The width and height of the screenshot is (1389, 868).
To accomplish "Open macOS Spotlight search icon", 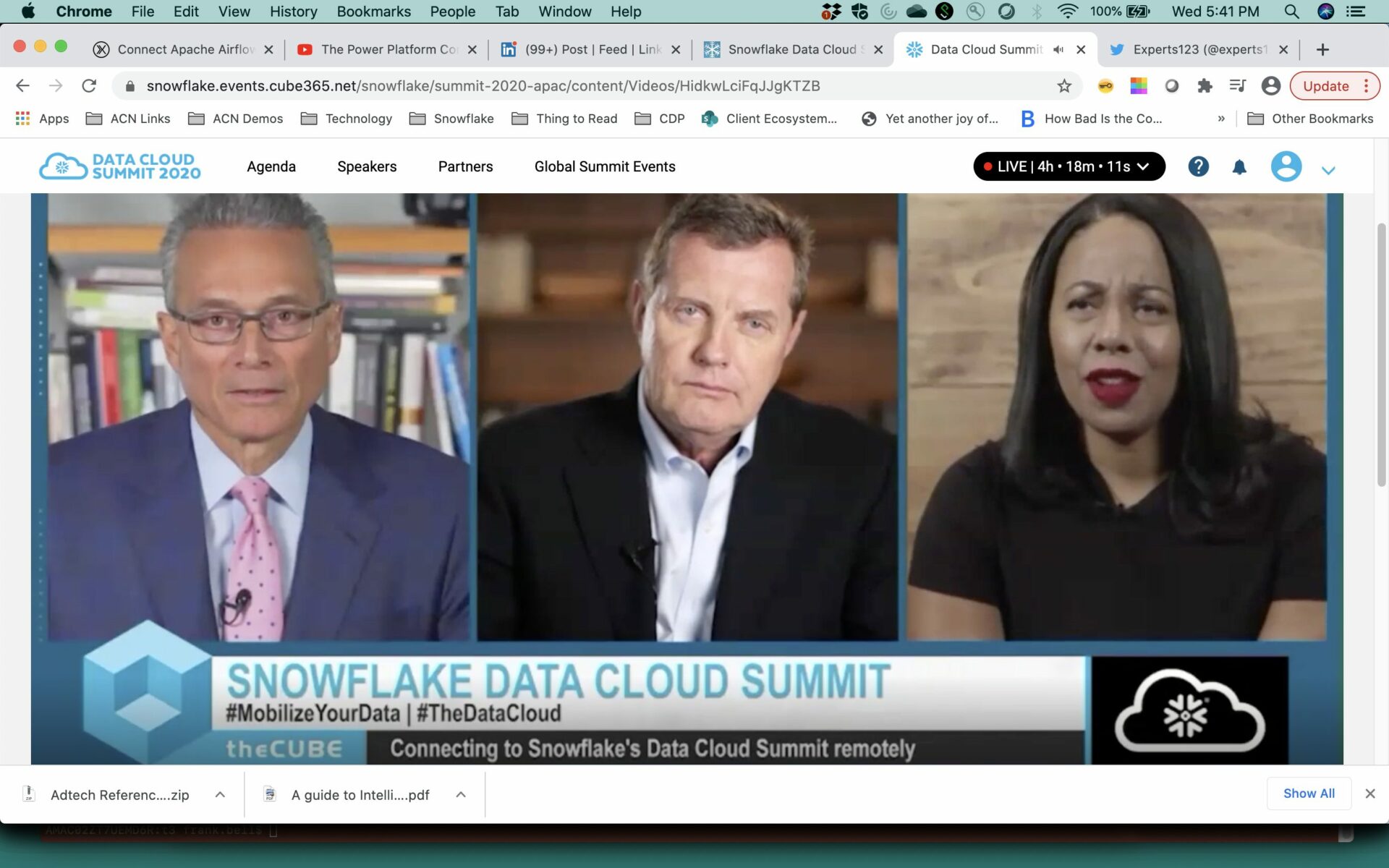I will tap(1291, 12).
